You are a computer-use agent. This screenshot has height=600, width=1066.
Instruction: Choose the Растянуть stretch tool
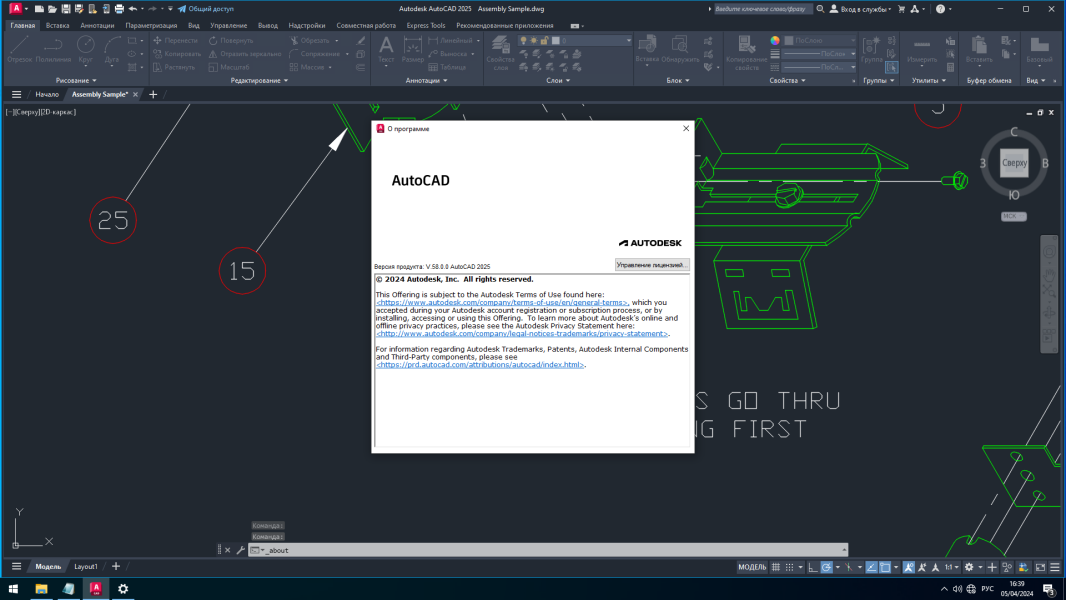click(174, 67)
